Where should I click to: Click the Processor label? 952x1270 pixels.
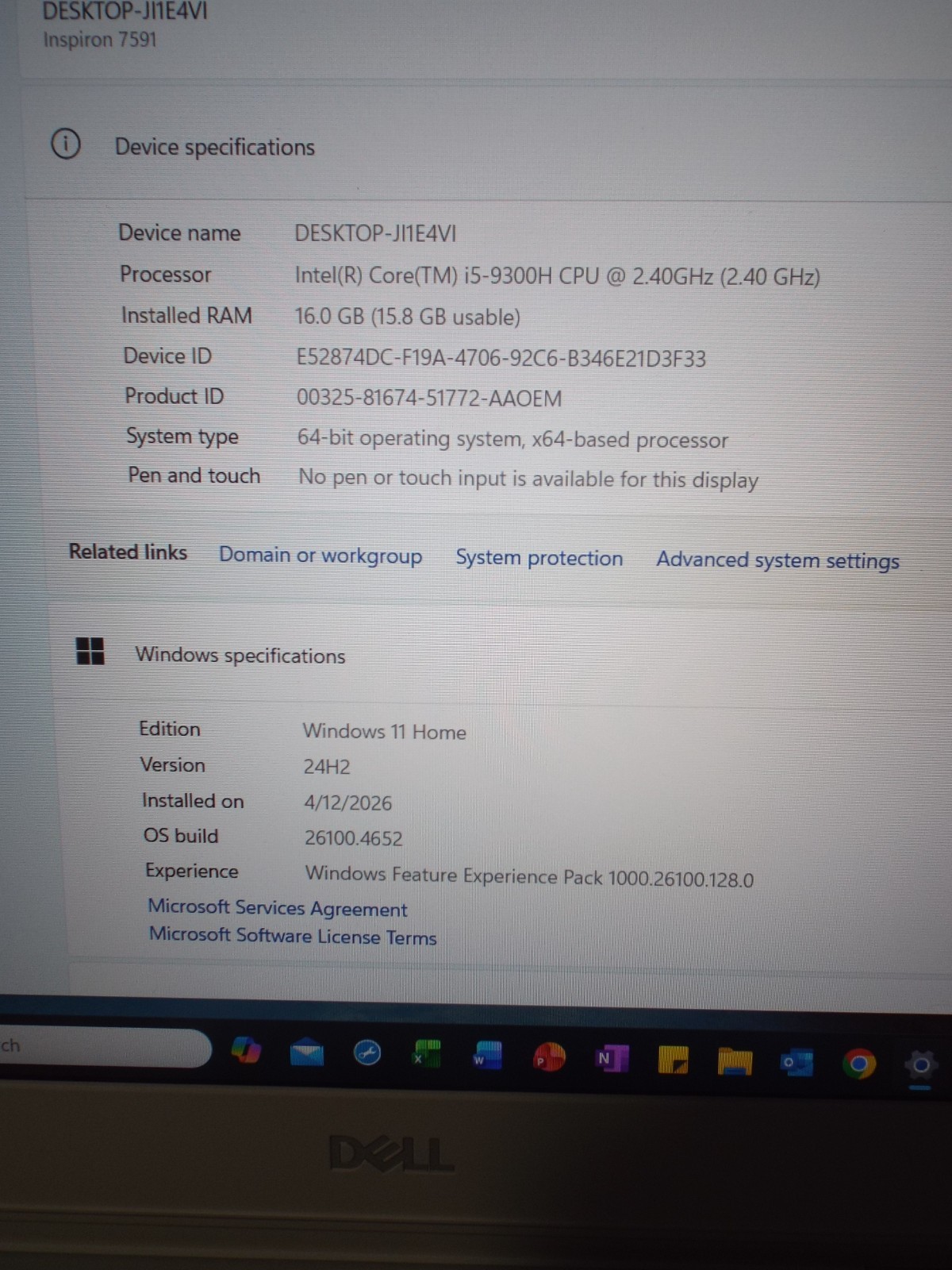(166, 274)
